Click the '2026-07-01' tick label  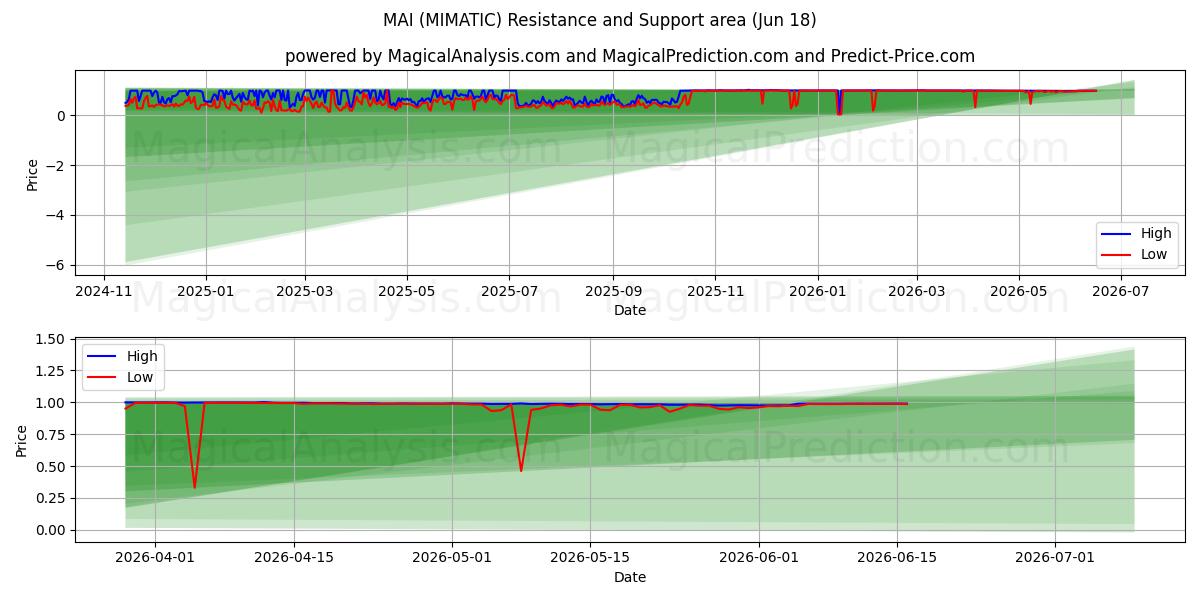[1054, 557]
